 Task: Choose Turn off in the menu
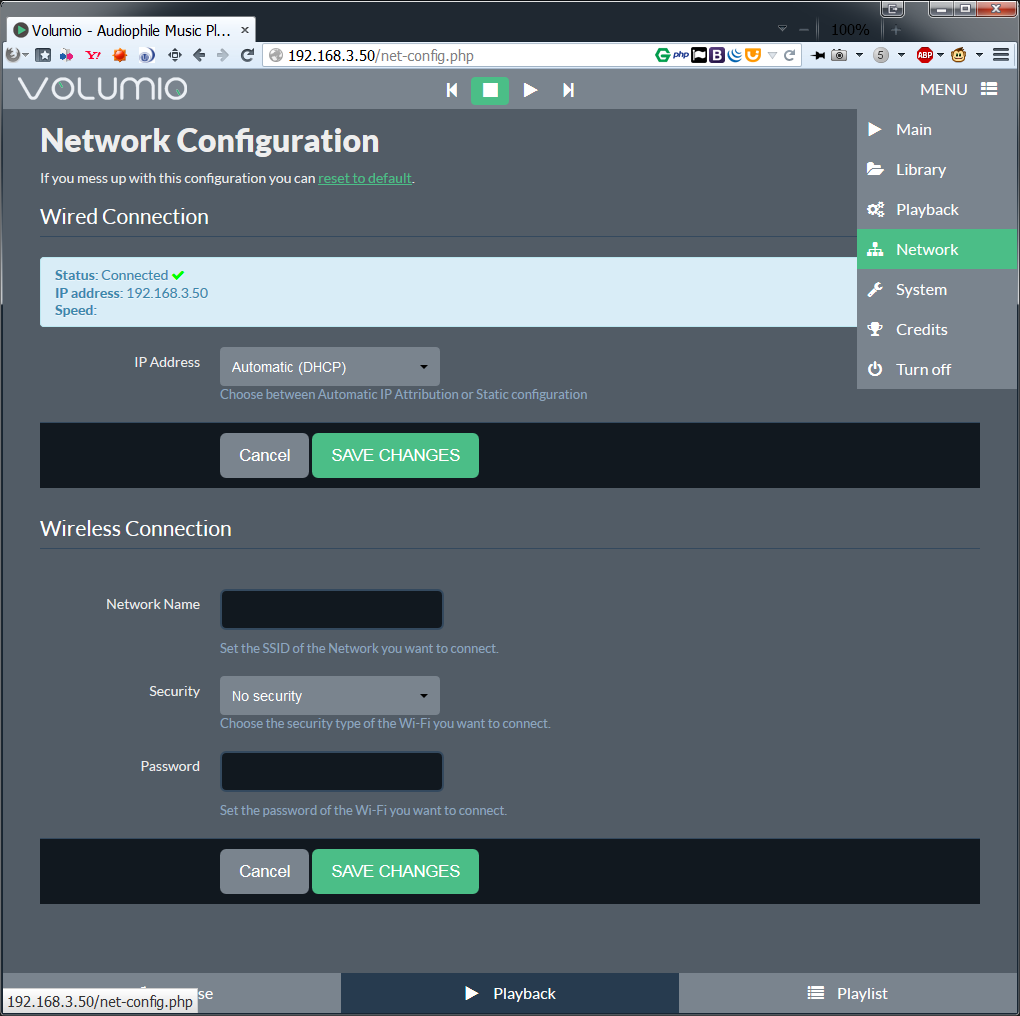(x=937, y=369)
